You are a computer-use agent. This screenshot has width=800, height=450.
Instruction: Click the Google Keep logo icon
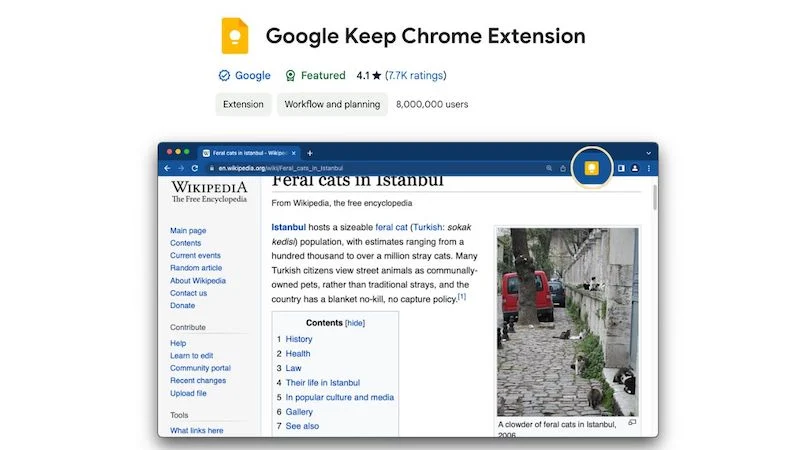coord(235,36)
